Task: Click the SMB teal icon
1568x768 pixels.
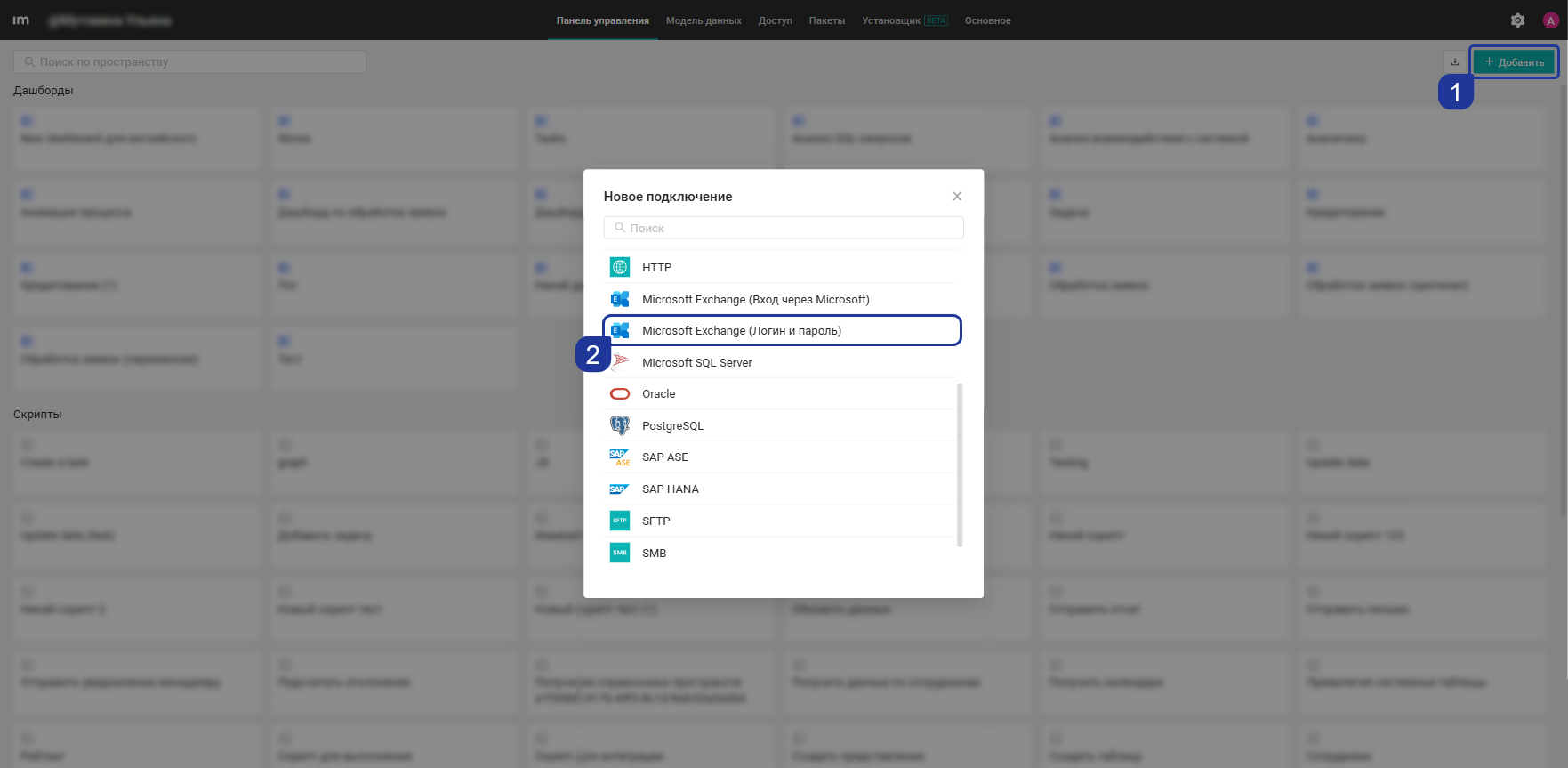Action: 620,553
